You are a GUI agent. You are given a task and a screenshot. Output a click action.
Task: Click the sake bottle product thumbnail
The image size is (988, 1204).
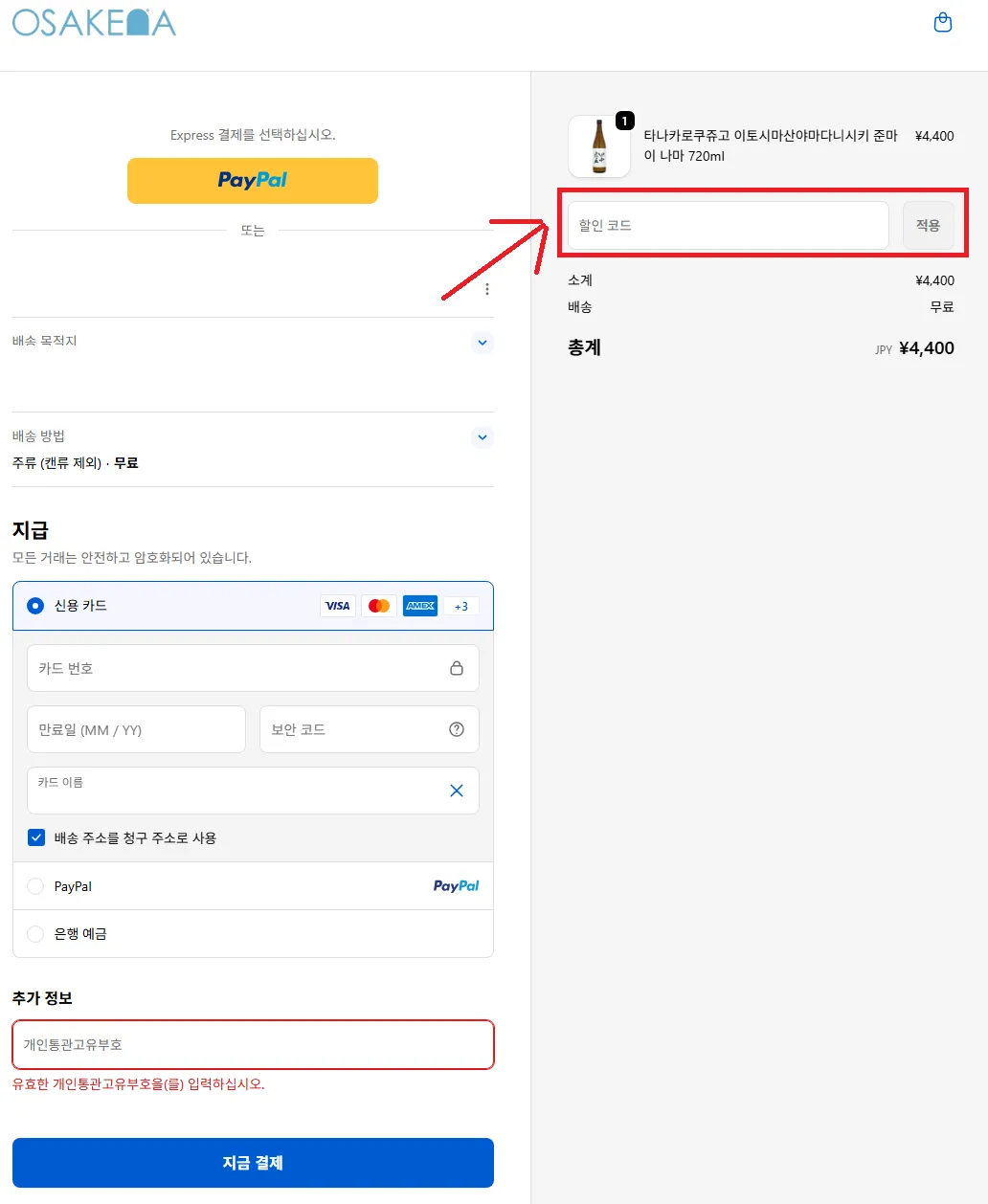(599, 146)
